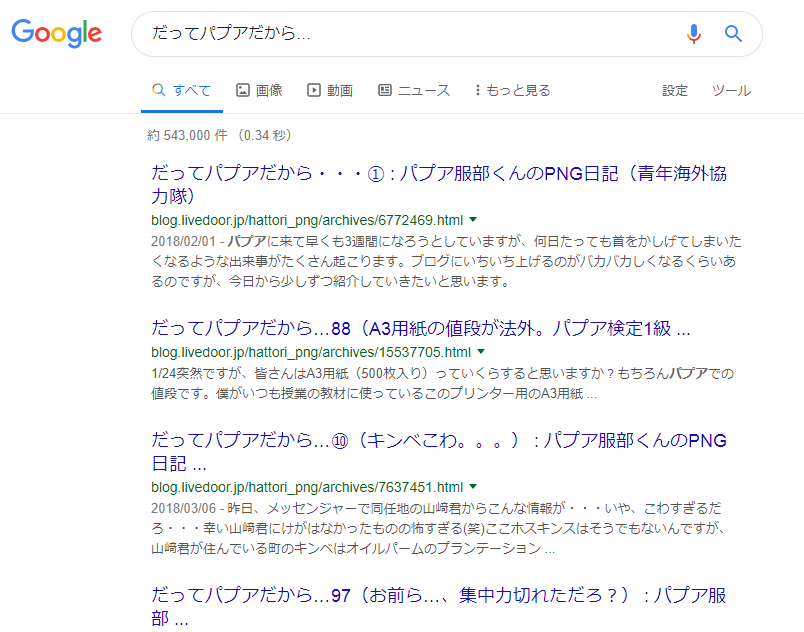The height and width of the screenshot is (632, 804).
Task: Click snippet date 2018/02/01
Action: click(x=183, y=241)
